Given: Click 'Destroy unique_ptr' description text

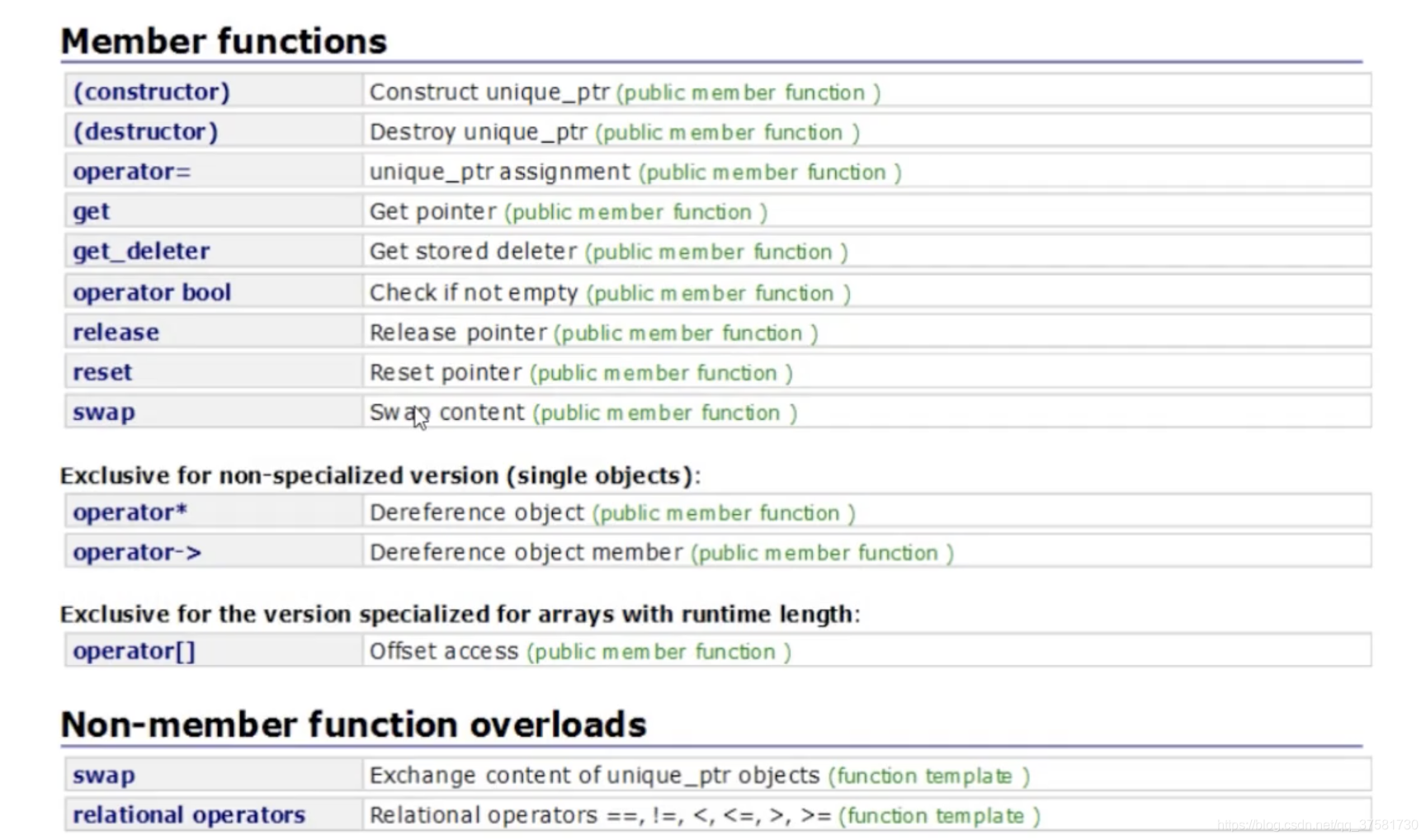Looking at the screenshot, I should pyautogui.click(x=479, y=131).
